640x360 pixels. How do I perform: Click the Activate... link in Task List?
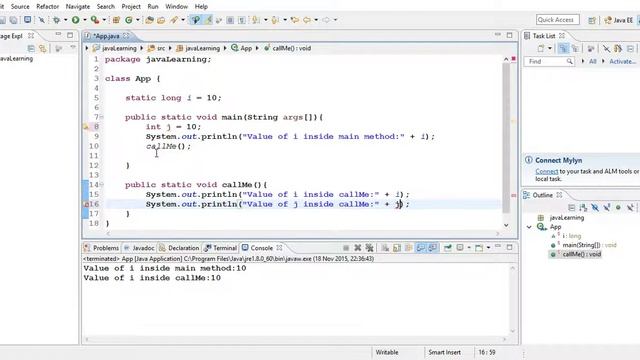point(623,61)
